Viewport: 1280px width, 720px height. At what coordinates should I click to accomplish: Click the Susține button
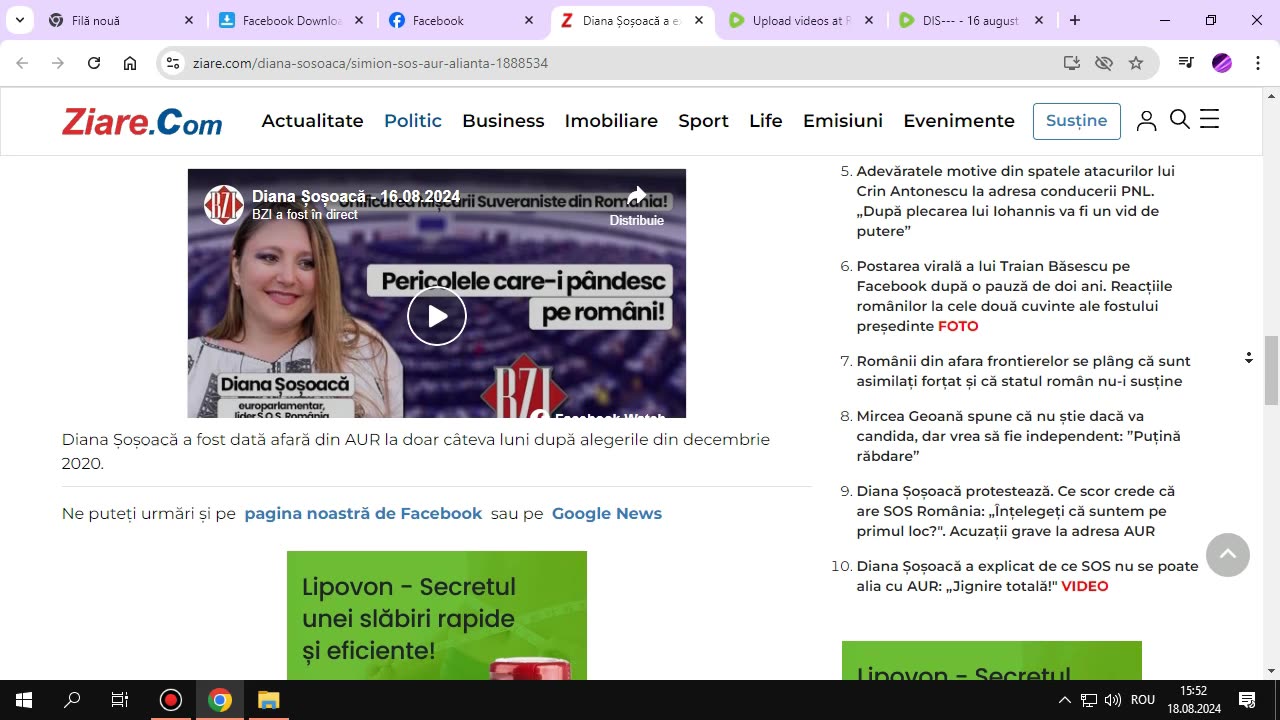pos(1077,121)
